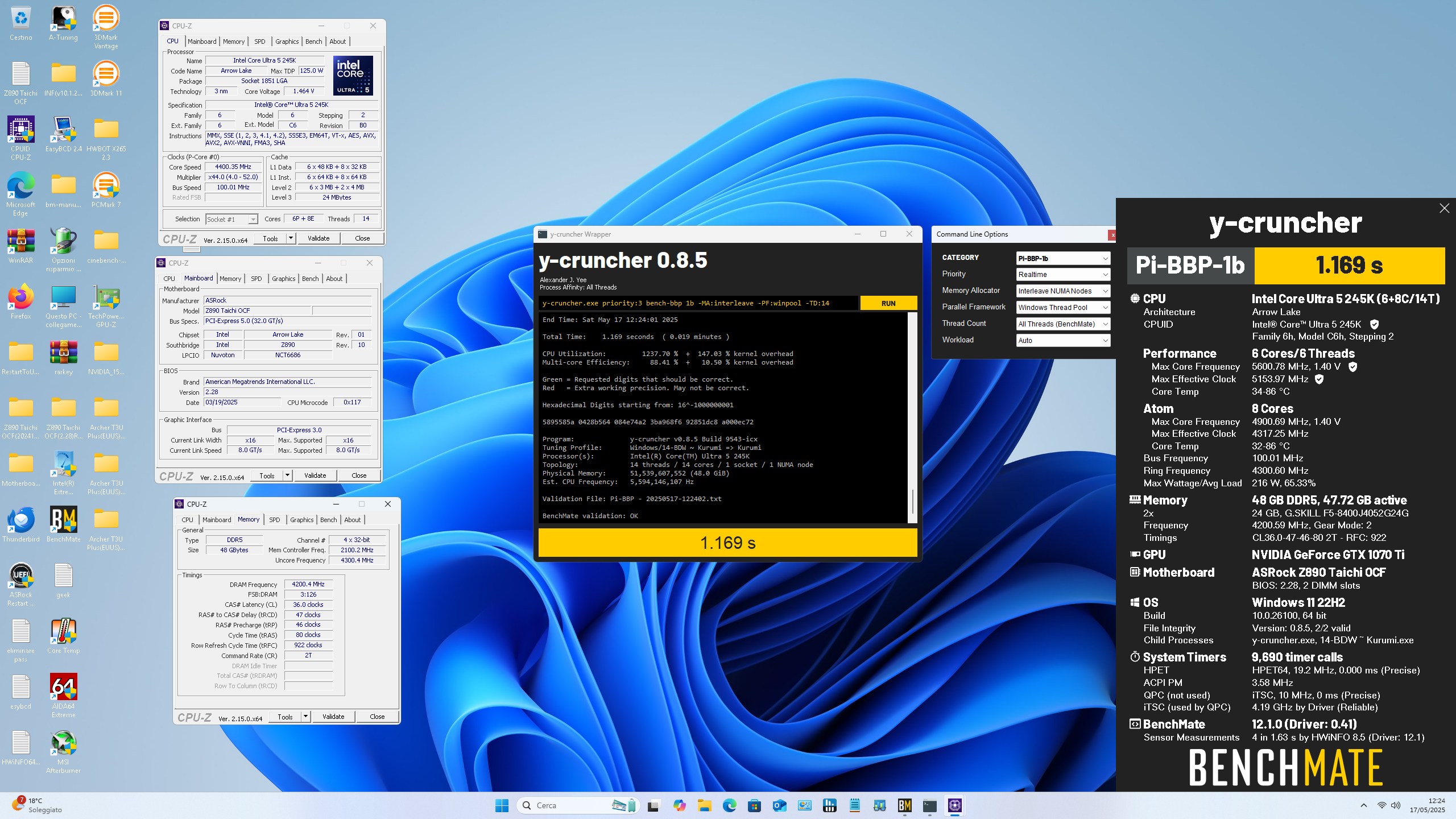Viewport: 1456px width, 819px height.
Task: Click the RUN button in y-cruncher Wrapper
Action: tap(888, 303)
